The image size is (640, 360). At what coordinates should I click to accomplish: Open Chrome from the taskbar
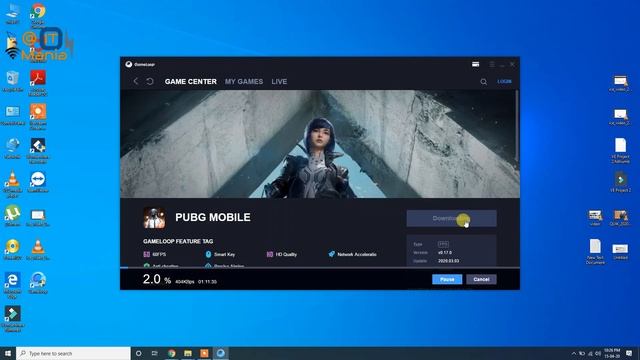[x=171, y=353]
